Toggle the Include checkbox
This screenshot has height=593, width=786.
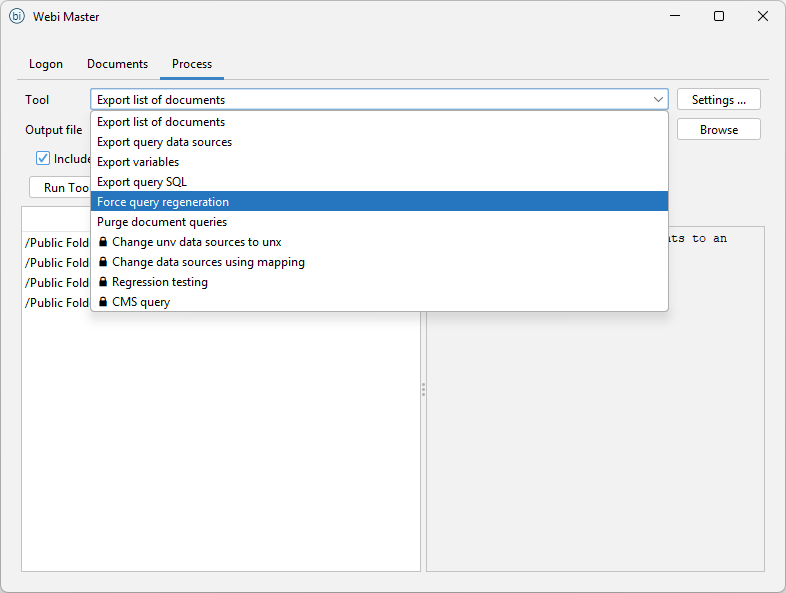(x=43, y=158)
